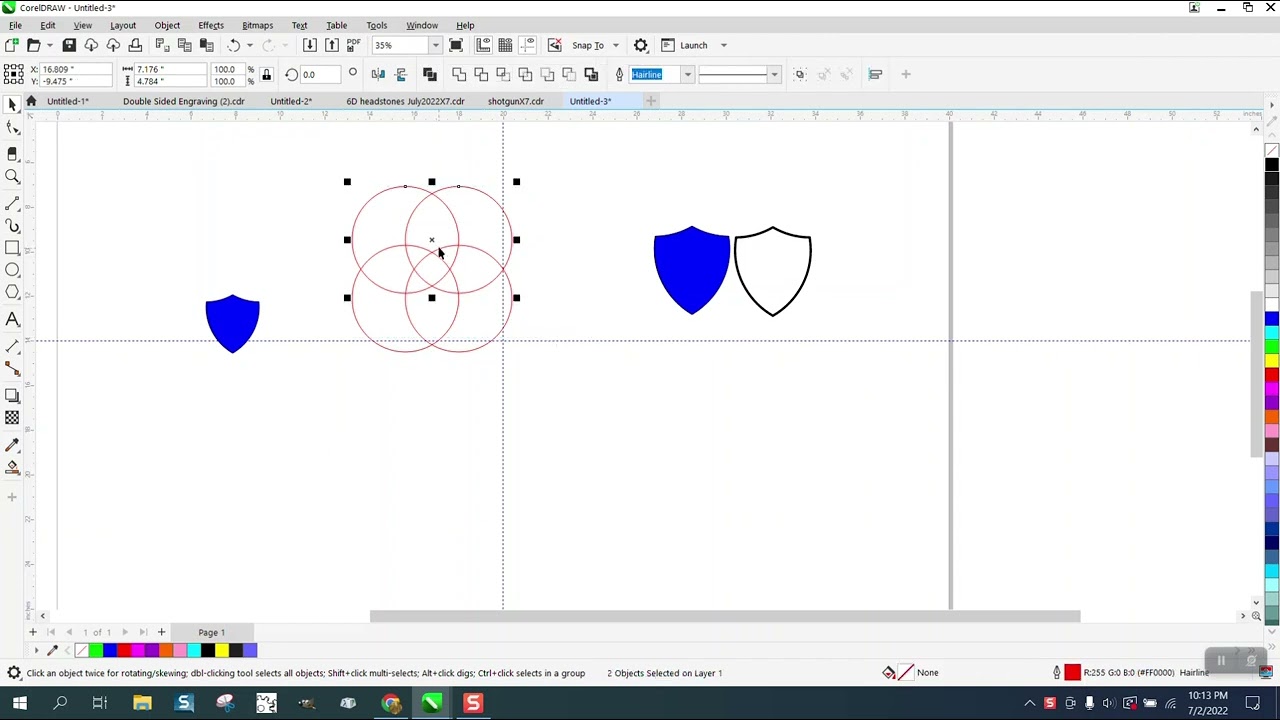Toggle the Snap Off button
The width and height of the screenshot is (1280, 720).
click(x=555, y=45)
